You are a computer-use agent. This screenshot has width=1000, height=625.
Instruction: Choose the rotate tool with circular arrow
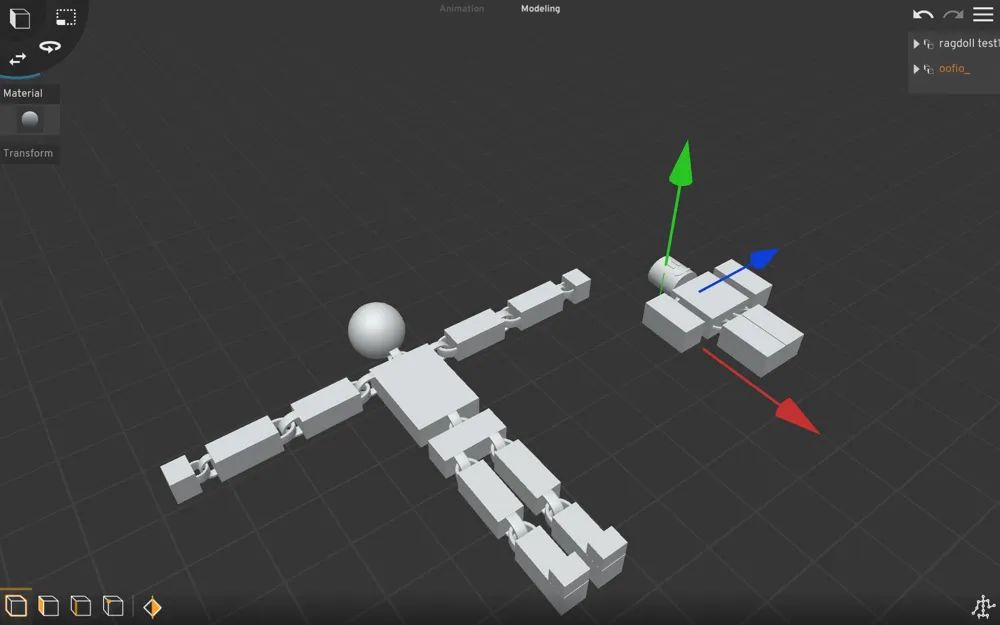[50, 47]
